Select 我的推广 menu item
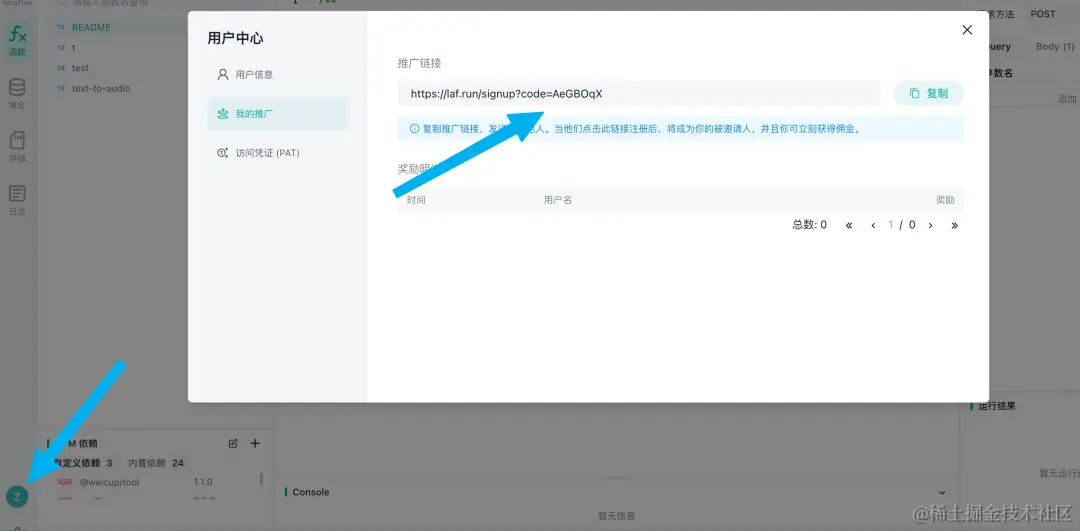1080x531 pixels. tap(278, 114)
